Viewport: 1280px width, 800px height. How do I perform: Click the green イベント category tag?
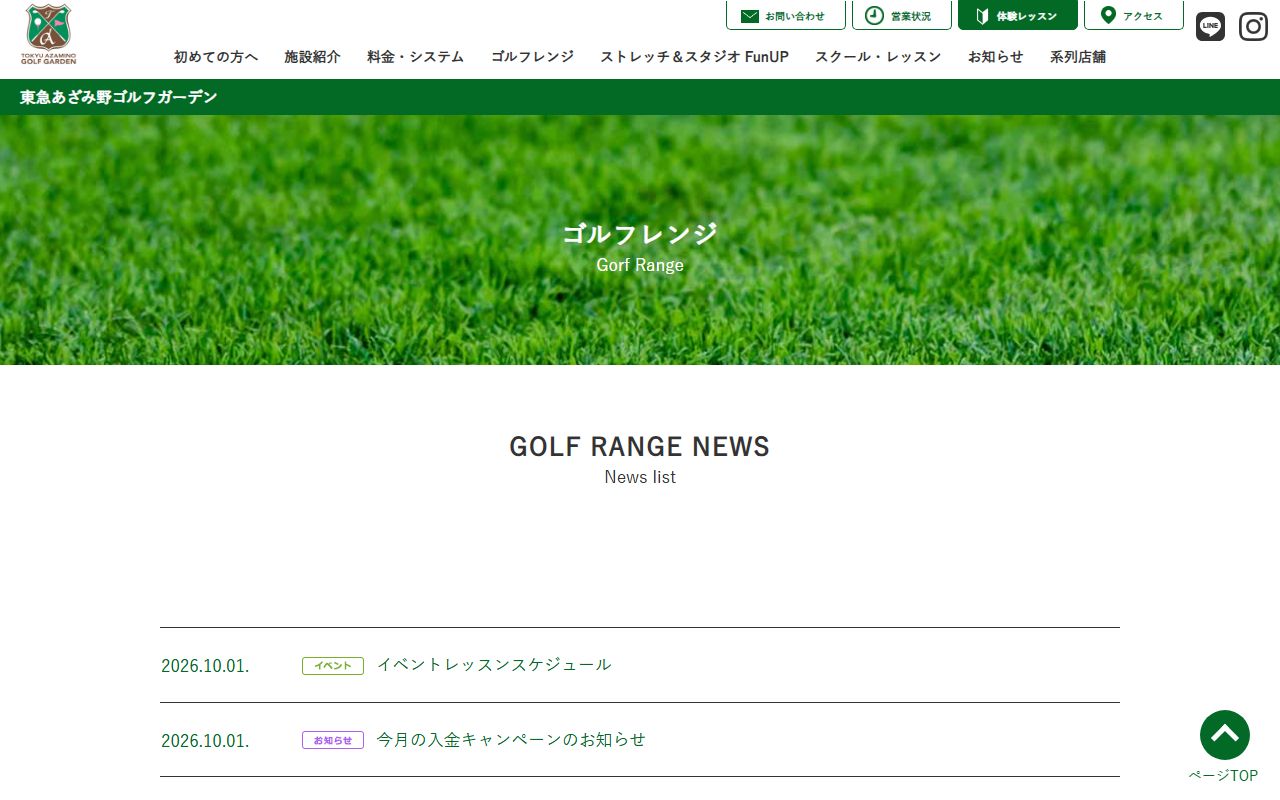[x=333, y=666]
